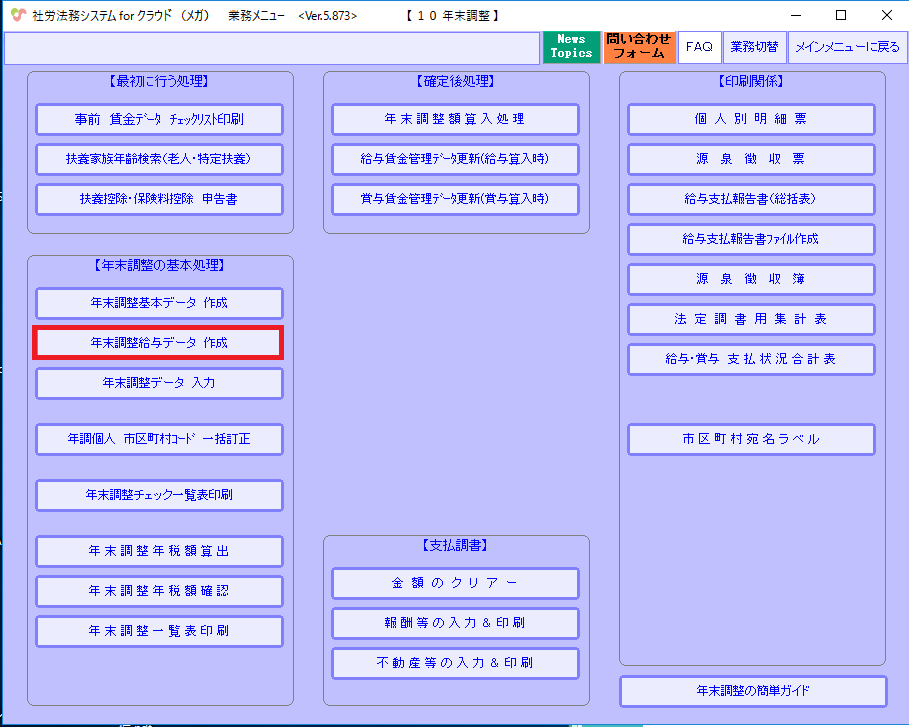This screenshot has width=909, height=727.
Task: Click 金額のクリアー button
Action: 455,583
